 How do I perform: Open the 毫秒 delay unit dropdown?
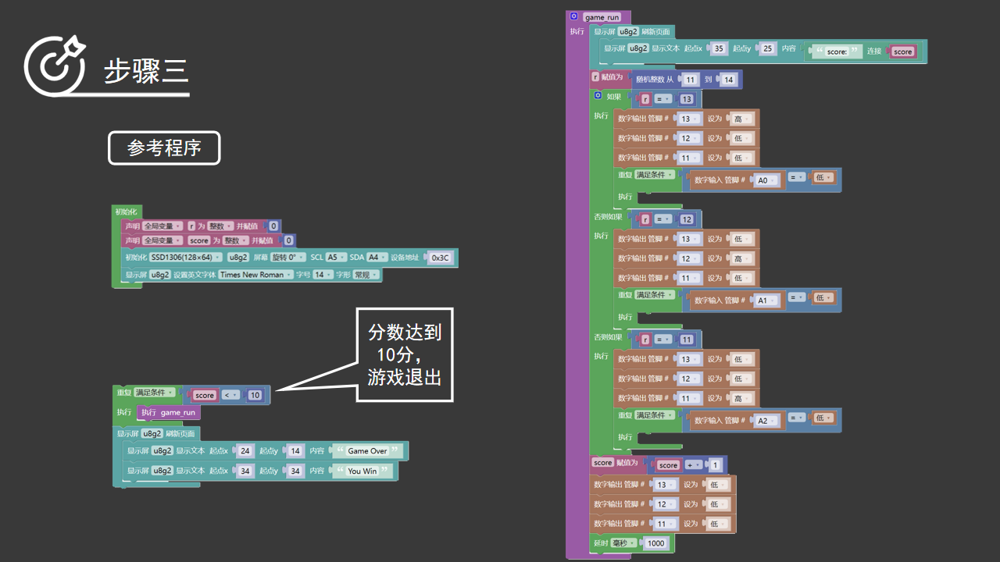[x=623, y=544]
